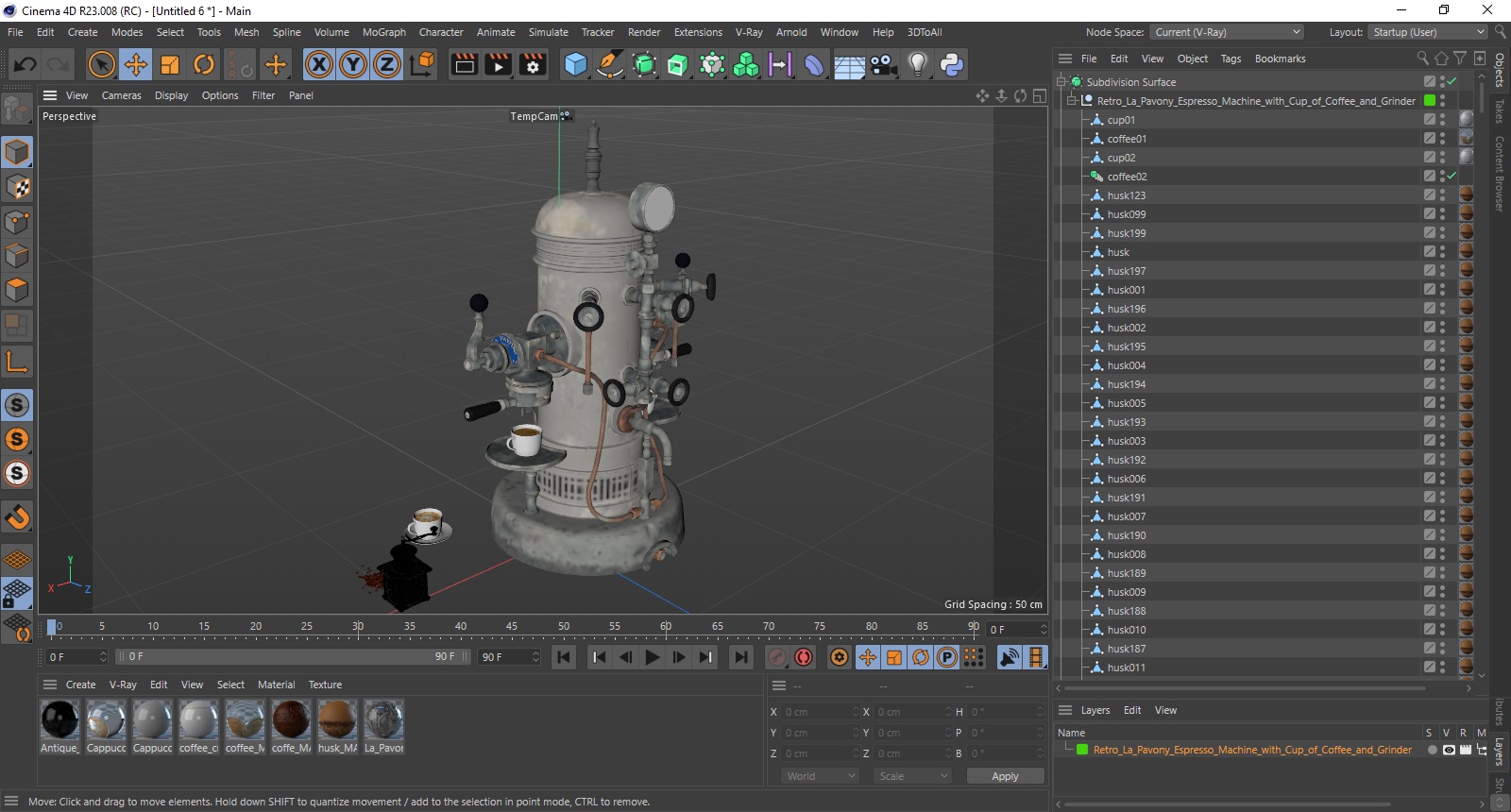Render to Picture Viewer
The width and height of the screenshot is (1511, 812).
pyautogui.click(x=499, y=64)
